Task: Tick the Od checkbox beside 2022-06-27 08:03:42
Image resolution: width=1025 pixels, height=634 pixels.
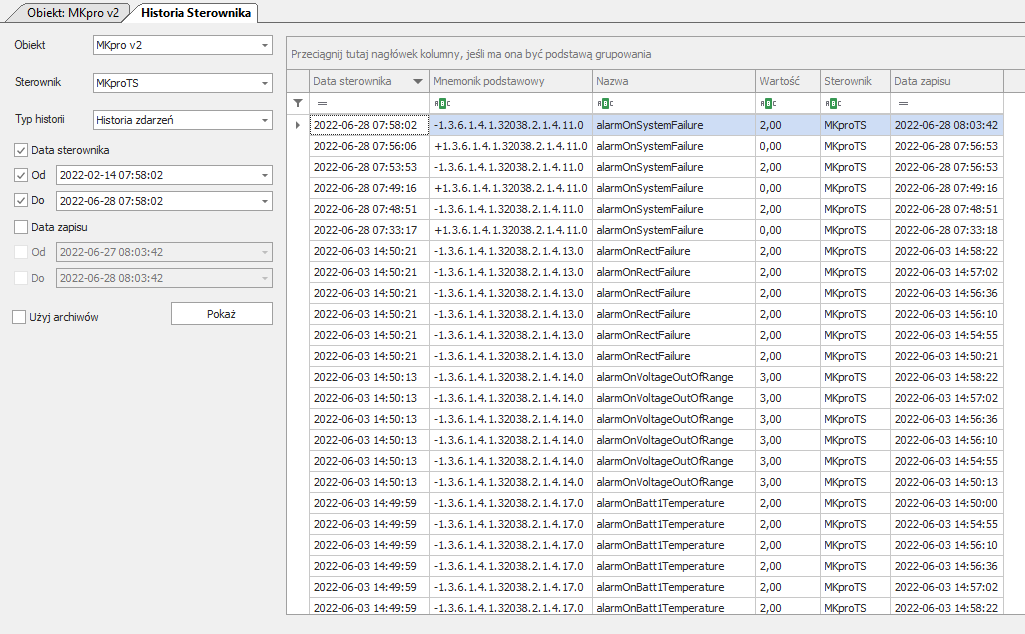Action: tap(21, 252)
